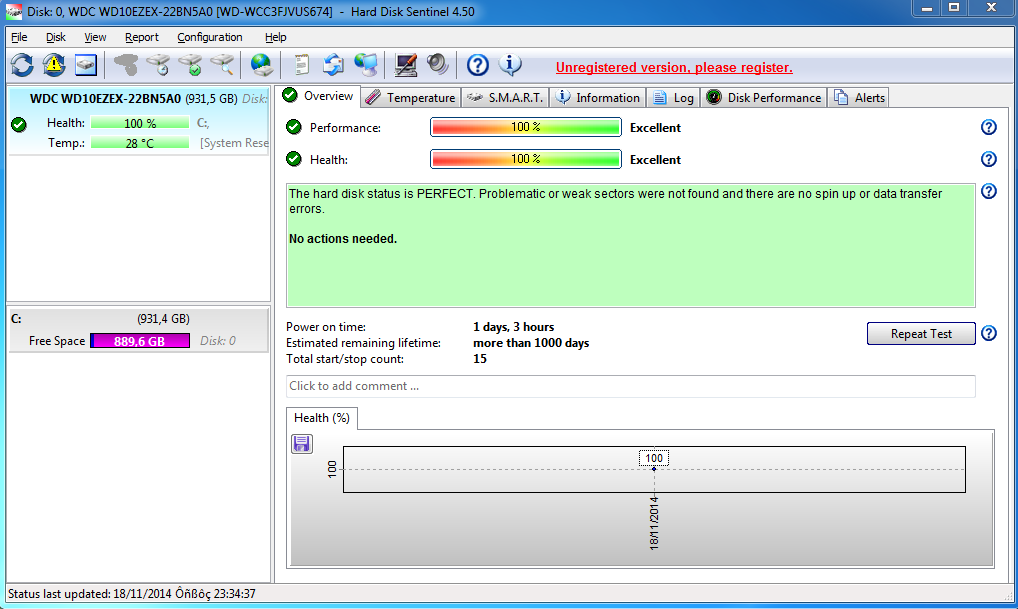Click the Repeat Test button

pos(921,334)
